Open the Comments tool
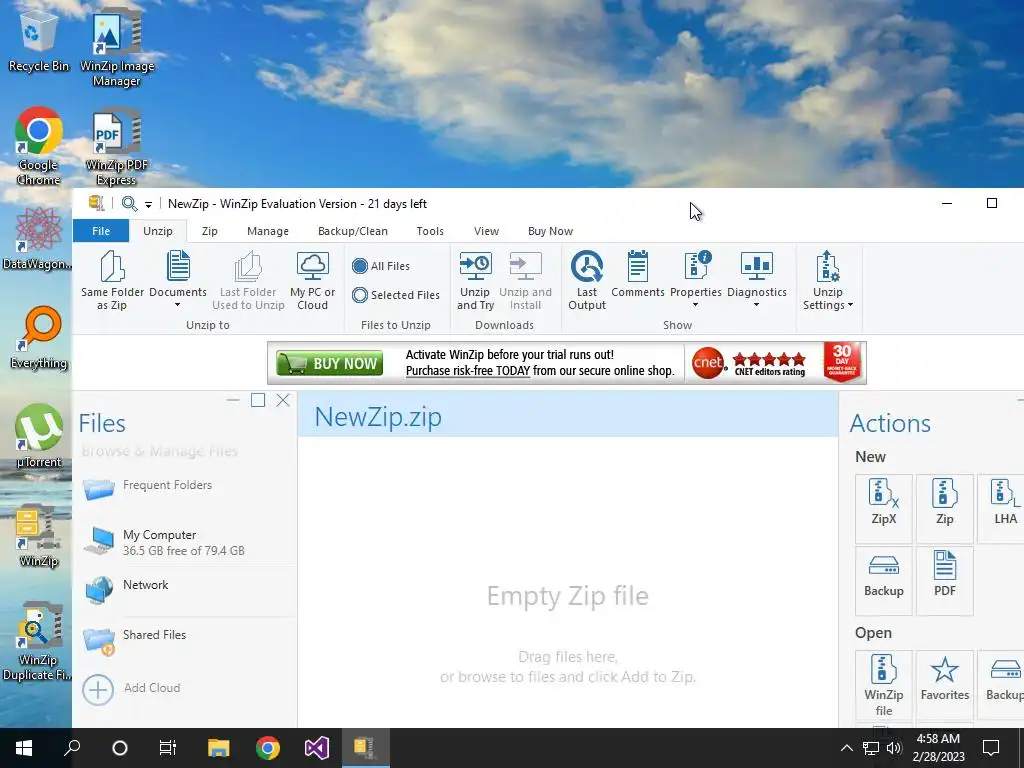This screenshot has height=768, width=1024. [637, 274]
